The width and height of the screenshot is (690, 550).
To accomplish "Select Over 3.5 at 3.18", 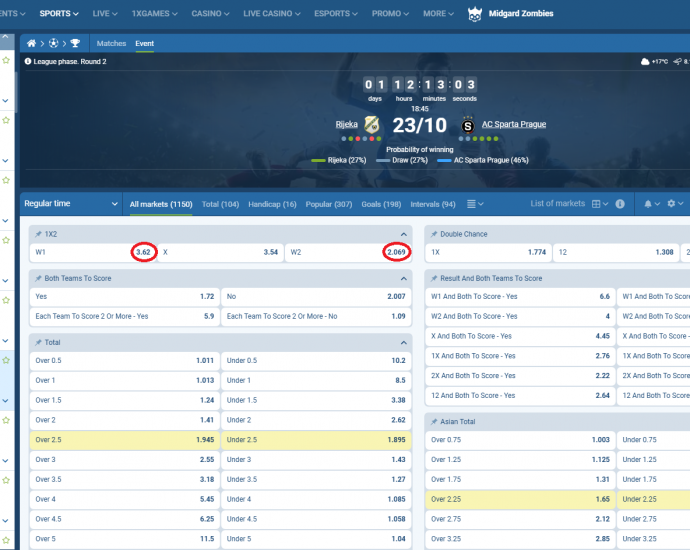I will click(125, 480).
